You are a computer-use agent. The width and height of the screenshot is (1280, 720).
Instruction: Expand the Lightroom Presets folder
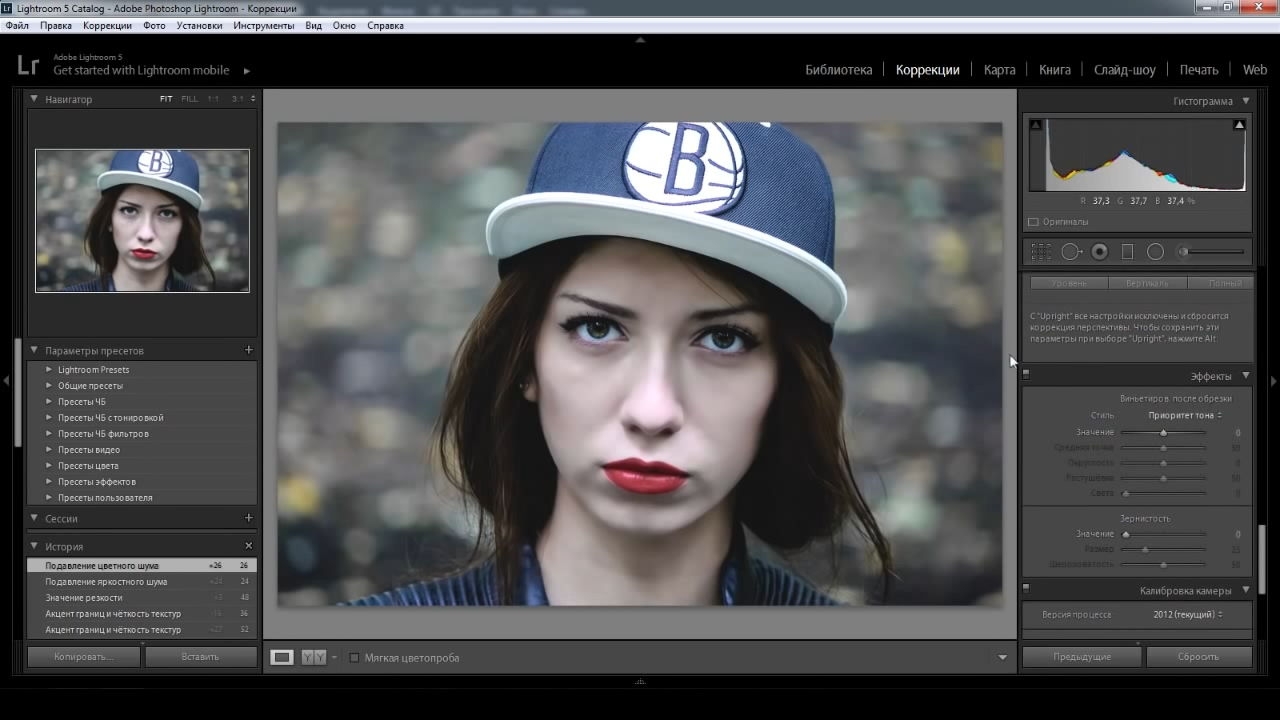tap(48, 370)
